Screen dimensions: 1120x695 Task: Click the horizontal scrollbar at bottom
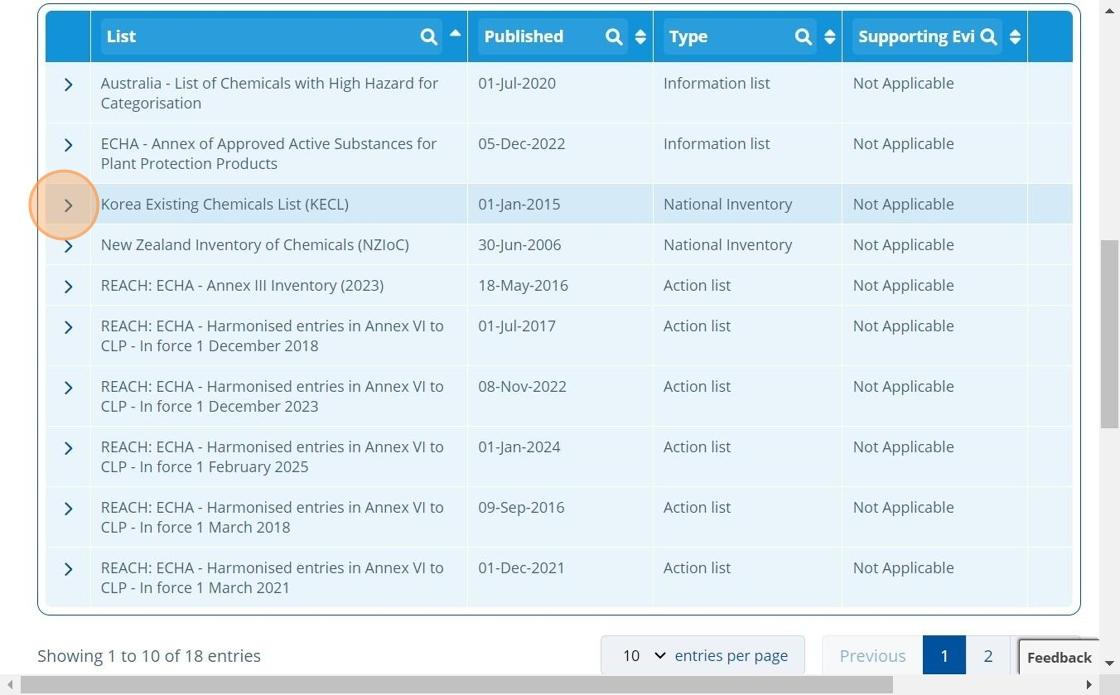click(x=456, y=685)
